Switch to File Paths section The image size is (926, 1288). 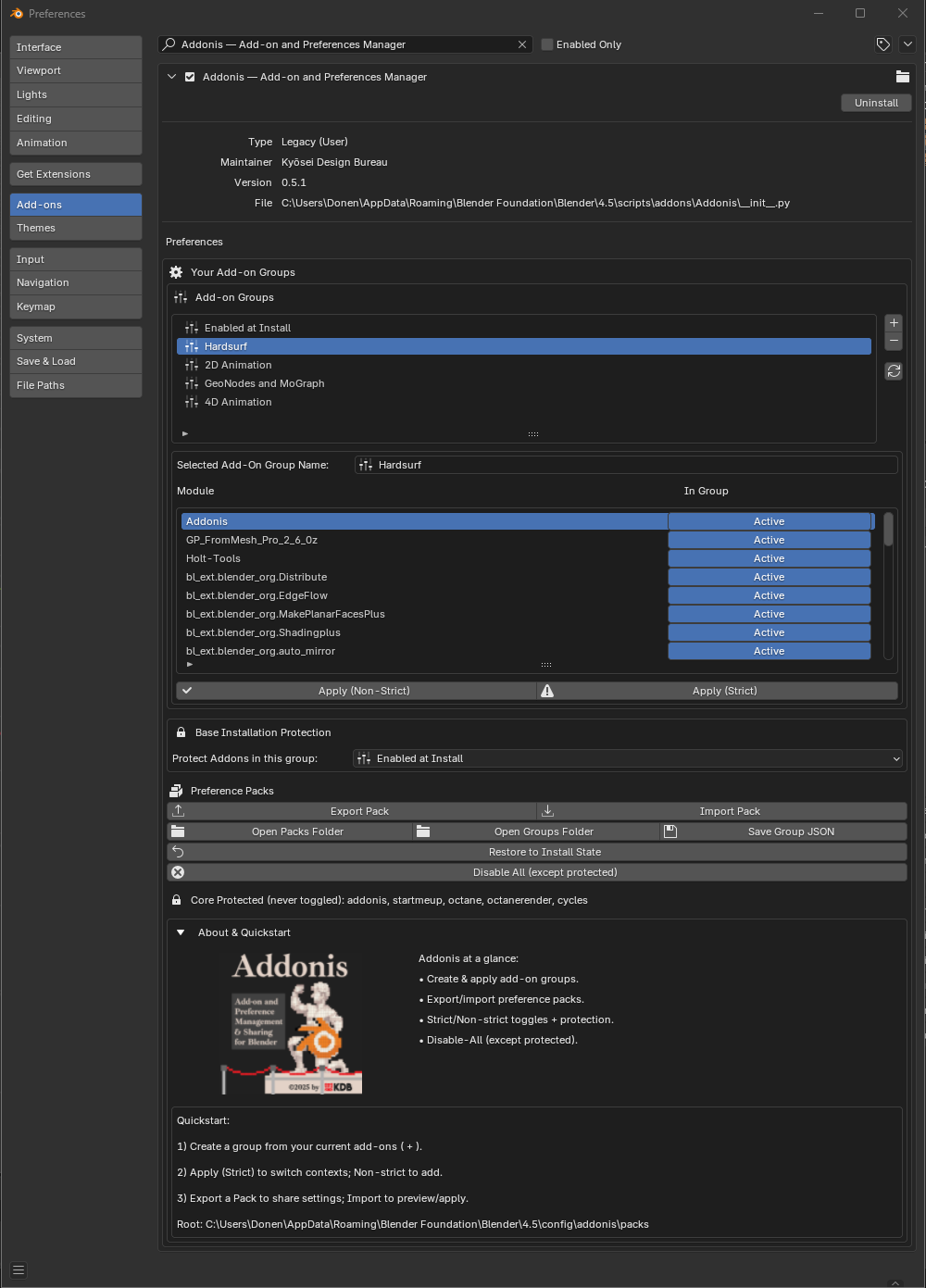pos(76,385)
